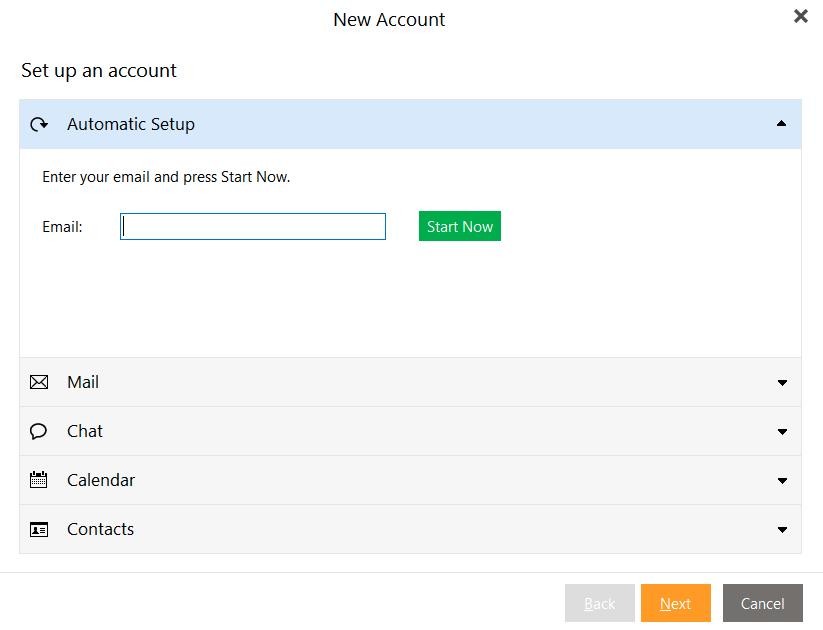
Task: Click the Cancel button
Action: click(x=763, y=603)
